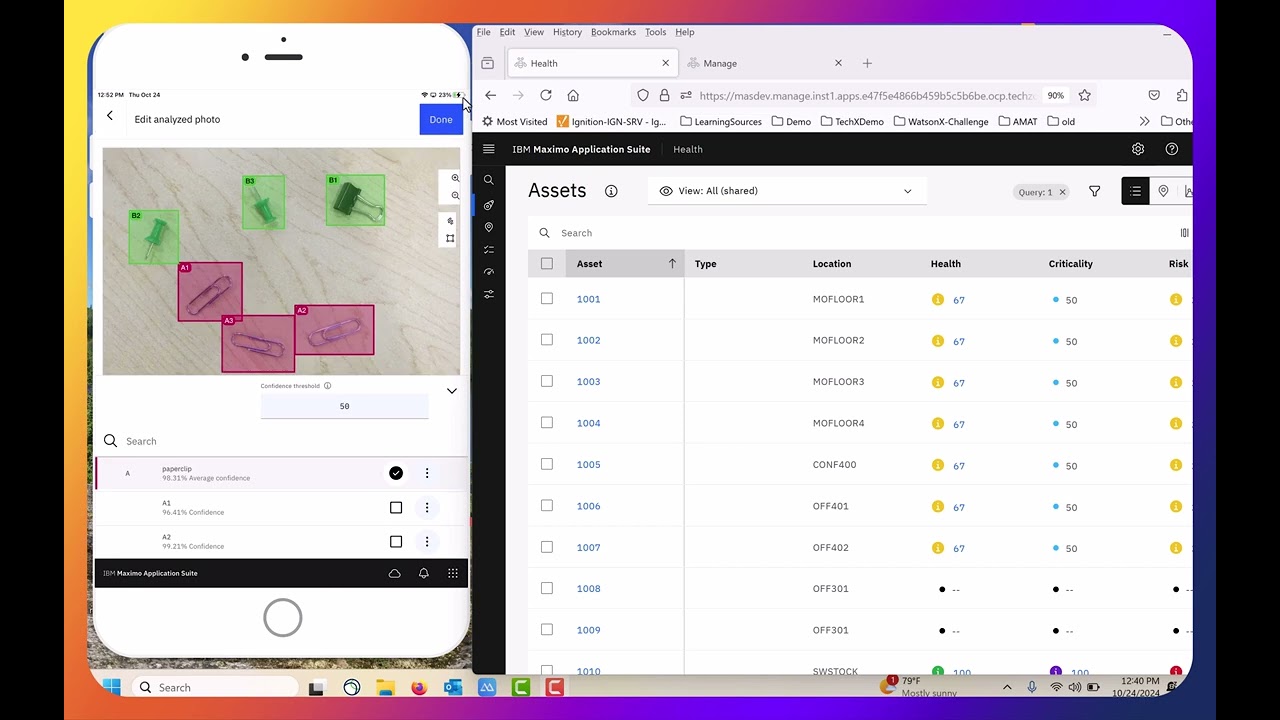Open the WatsonX-Challenge bookmarks folder

point(941,121)
